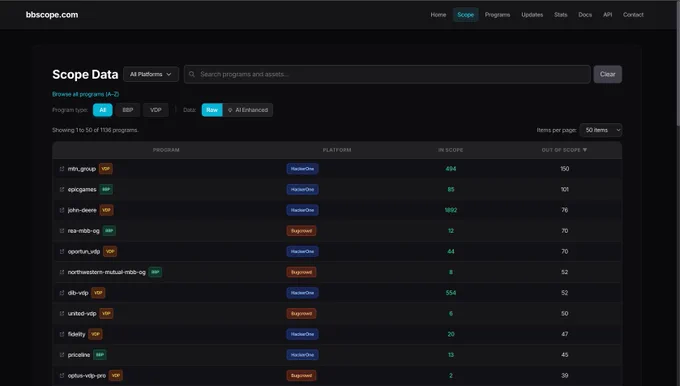Open external link icon for united-vdp
680x386 pixels.
tap(62, 314)
